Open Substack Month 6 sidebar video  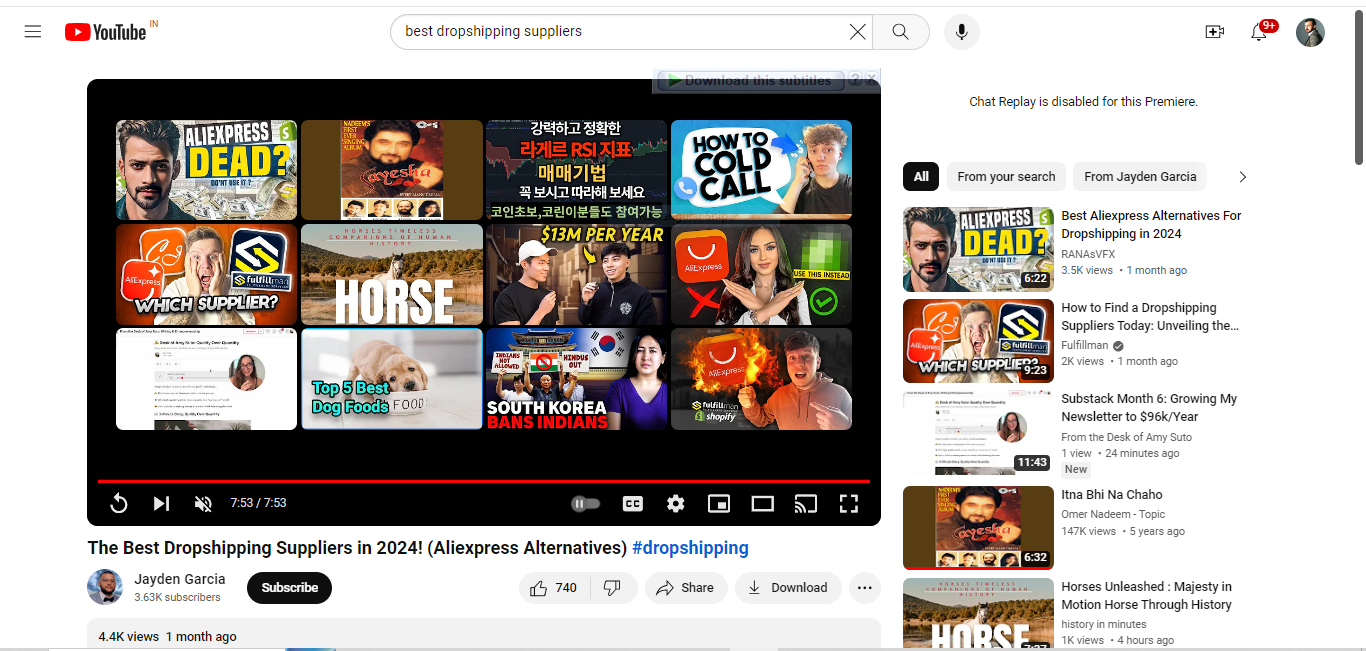tap(1149, 408)
